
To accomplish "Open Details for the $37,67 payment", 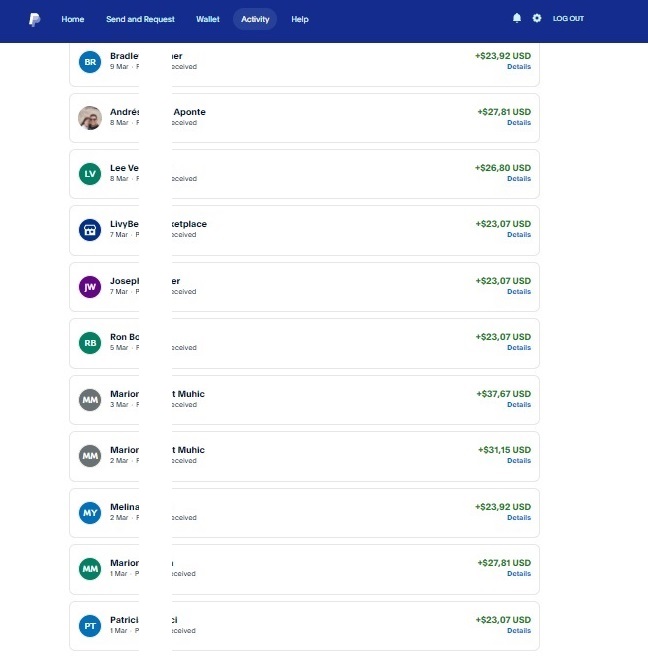I will 519,405.
